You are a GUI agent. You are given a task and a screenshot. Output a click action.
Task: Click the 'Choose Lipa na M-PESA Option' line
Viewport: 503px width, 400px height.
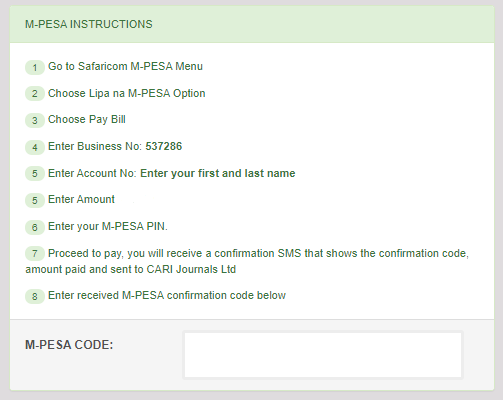pyautogui.click(x=127, y=93)
